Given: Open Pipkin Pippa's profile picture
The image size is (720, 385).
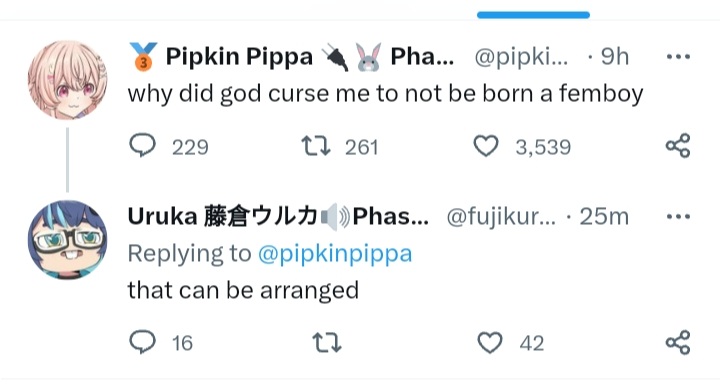Looking at the screenshot, I should tap(68, 80).
